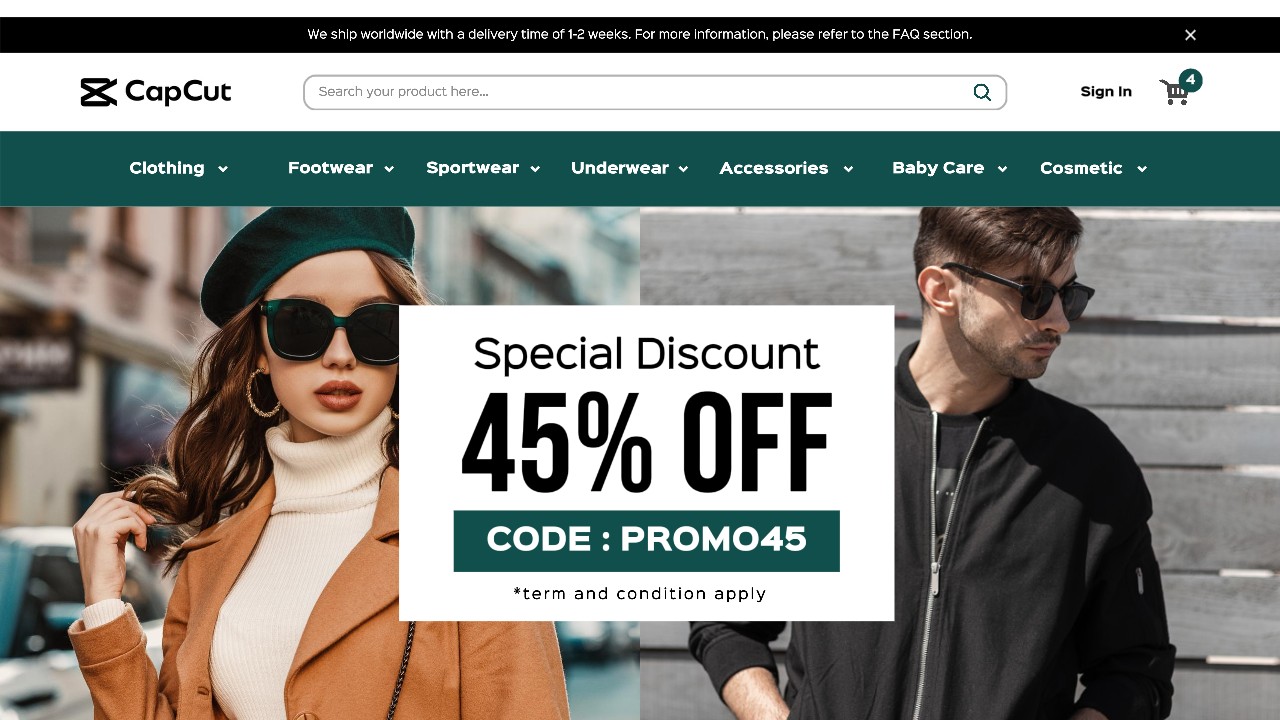This screenshot has width=1280, height=720.
Task: Click the cart item count badge
Action: [x=1190, y=80]
